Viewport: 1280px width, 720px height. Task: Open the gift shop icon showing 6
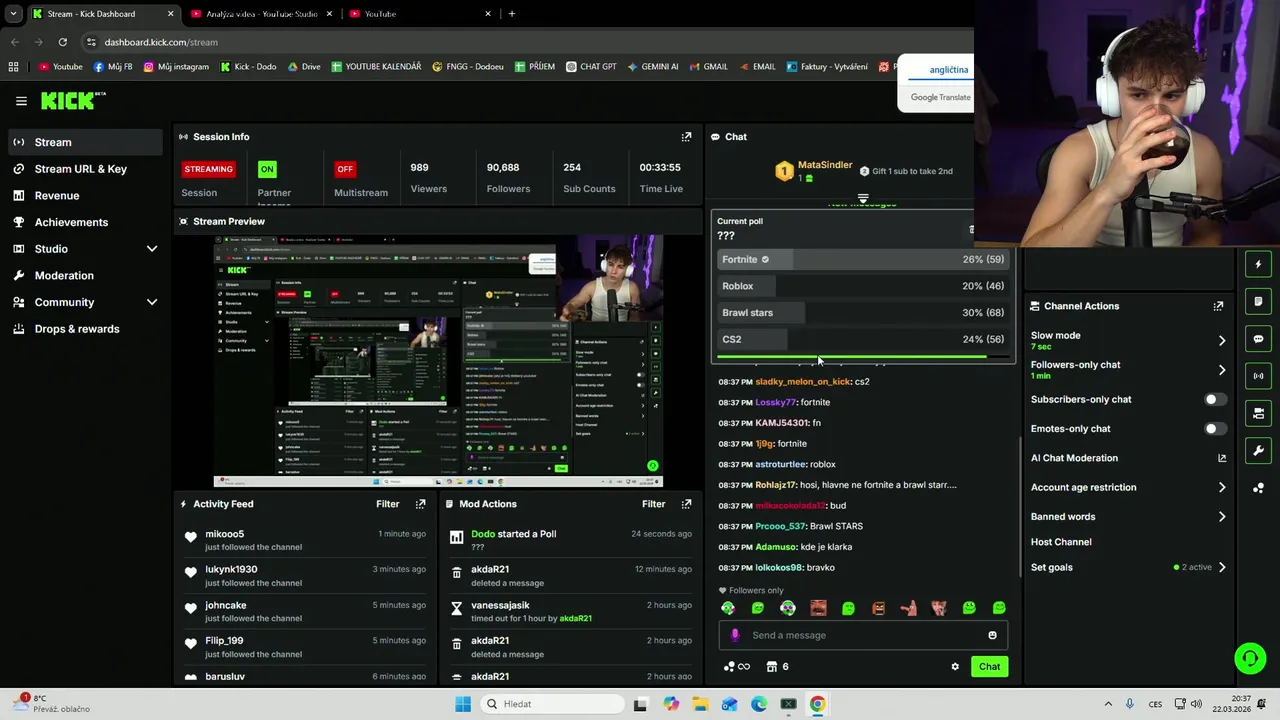coord(777,667)
